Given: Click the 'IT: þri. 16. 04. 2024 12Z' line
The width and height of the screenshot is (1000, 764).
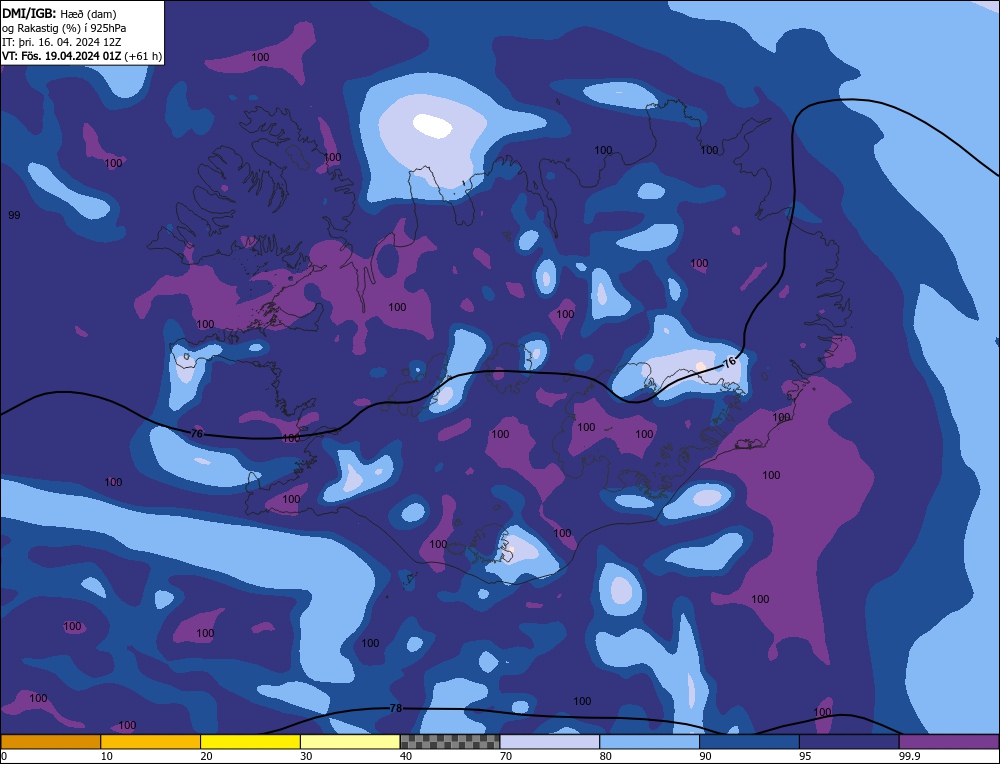Looking at the screenshot, I should [x=61, y=42].
